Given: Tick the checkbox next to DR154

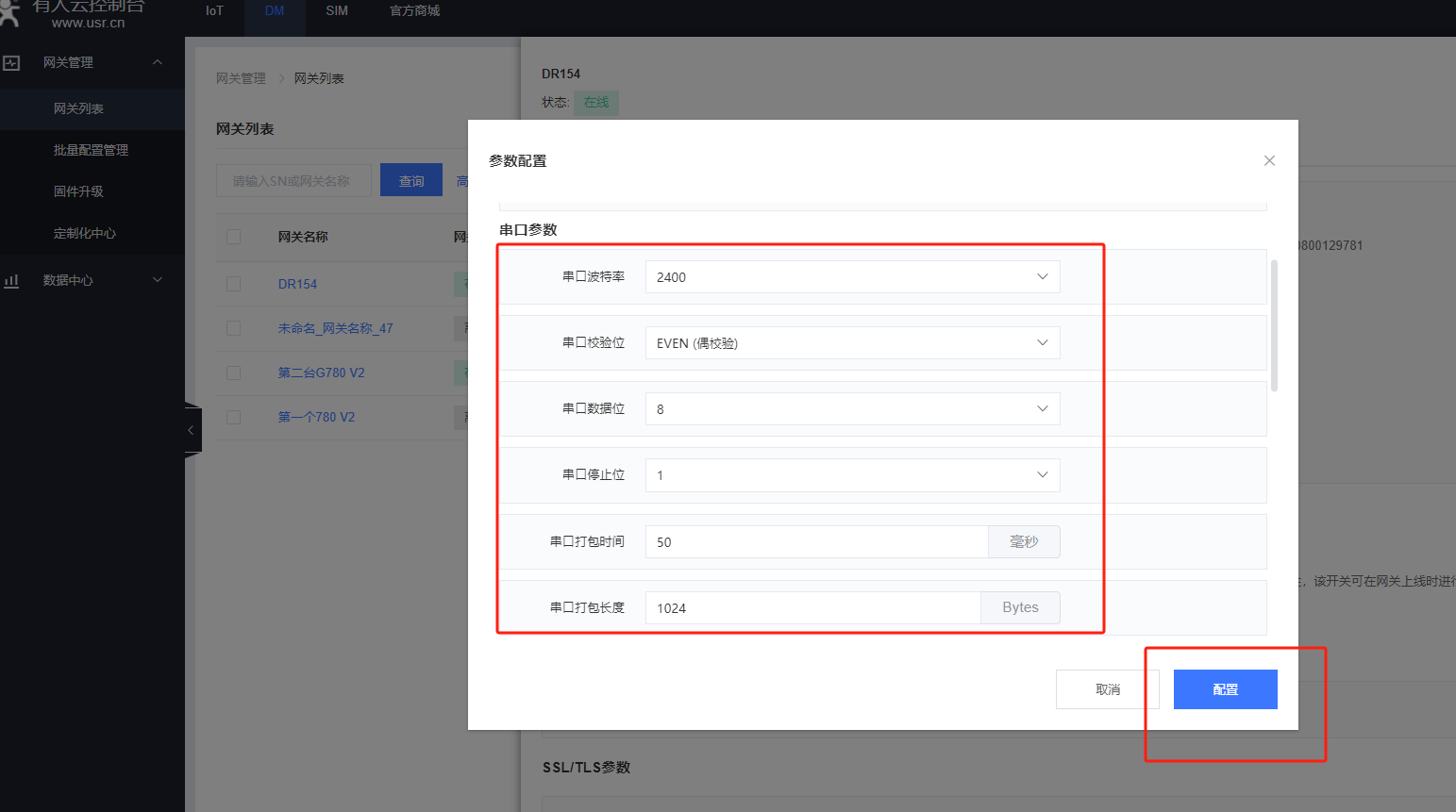Looking at the screenshot, I should 234,284.
